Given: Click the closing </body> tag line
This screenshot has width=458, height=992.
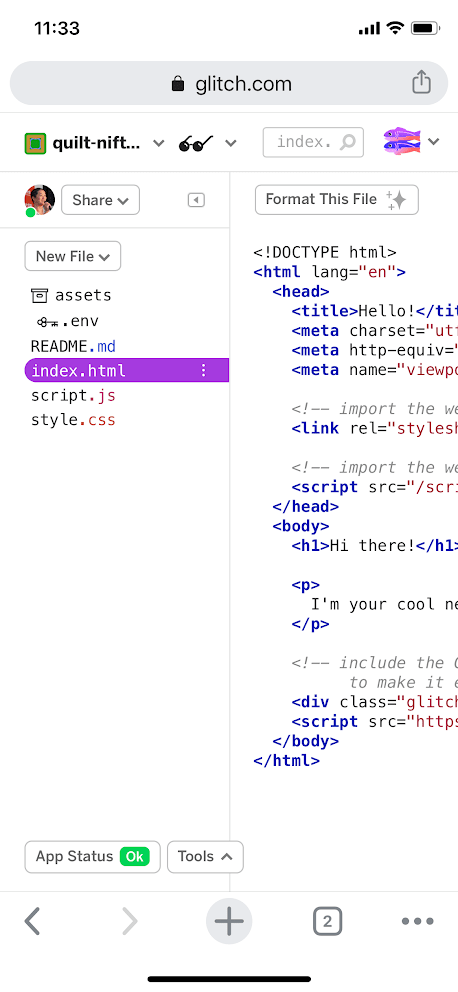Looking at the screenshot, I should 306,741.
